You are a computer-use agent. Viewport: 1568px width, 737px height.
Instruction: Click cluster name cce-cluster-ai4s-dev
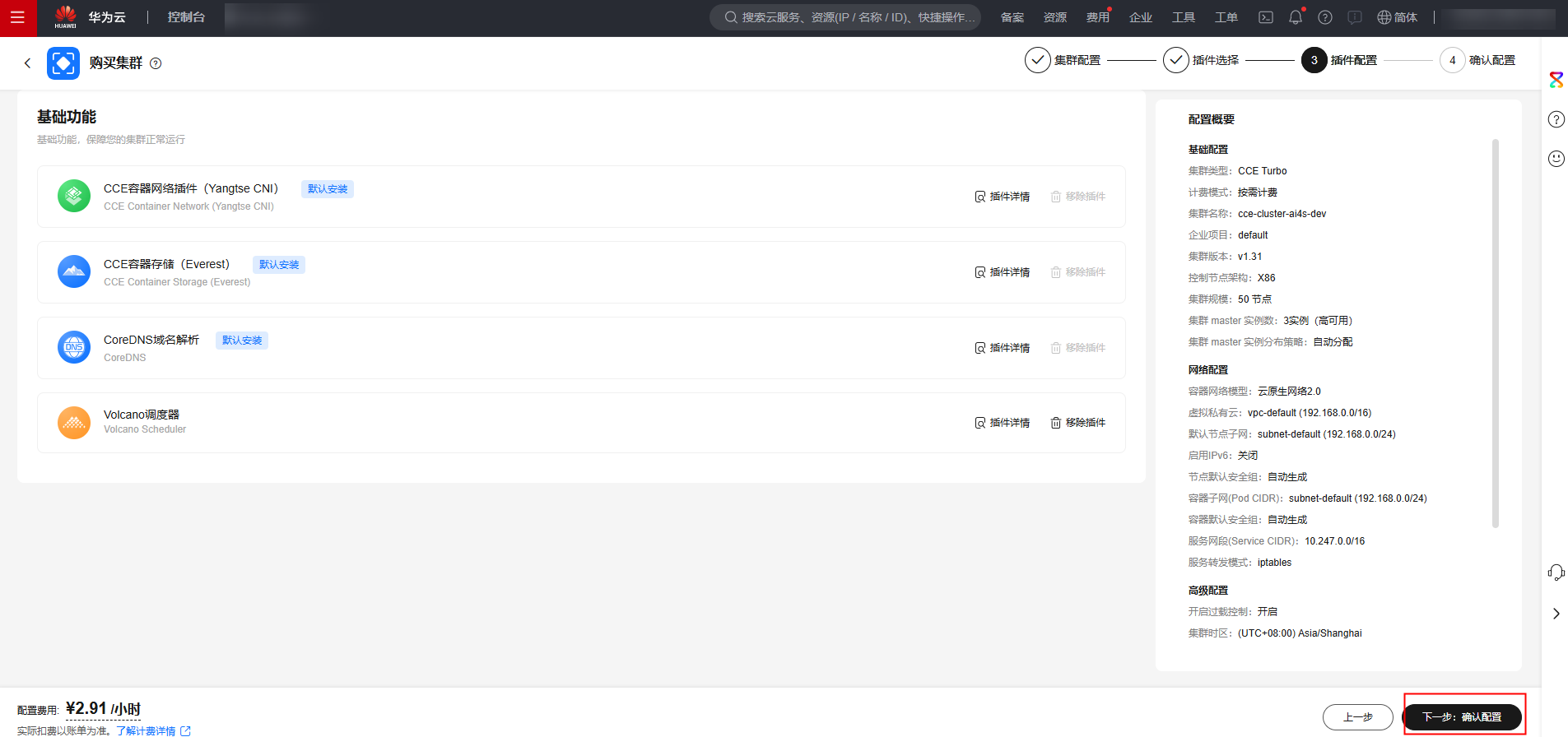point(1282,214)
